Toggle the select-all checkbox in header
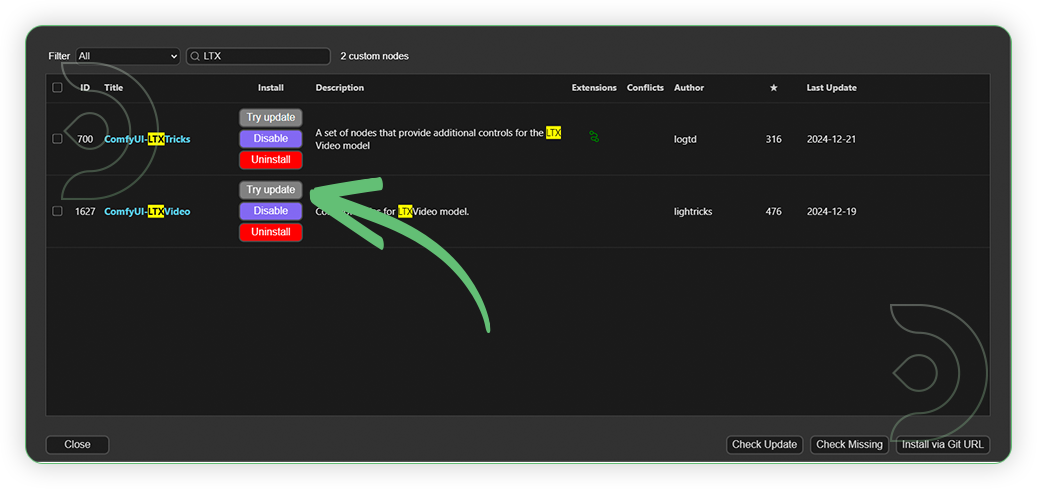The height and width of the screenshot is (489, 1037). (58, 87)
